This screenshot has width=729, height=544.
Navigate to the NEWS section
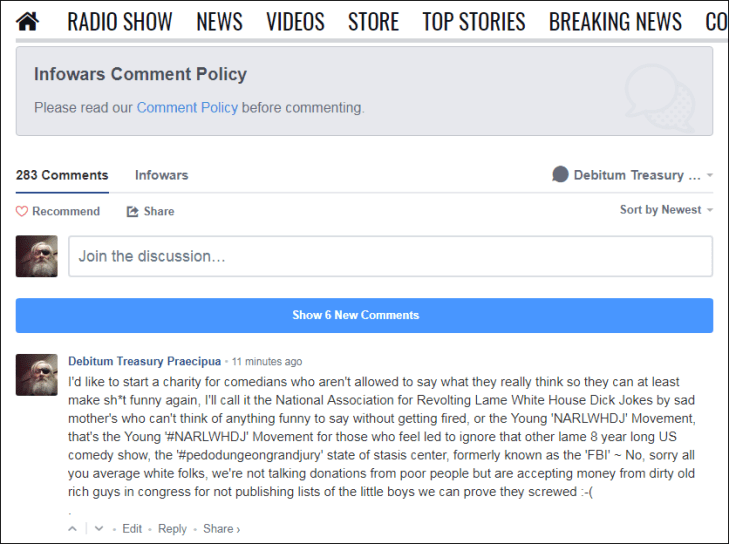pos(219,21)
